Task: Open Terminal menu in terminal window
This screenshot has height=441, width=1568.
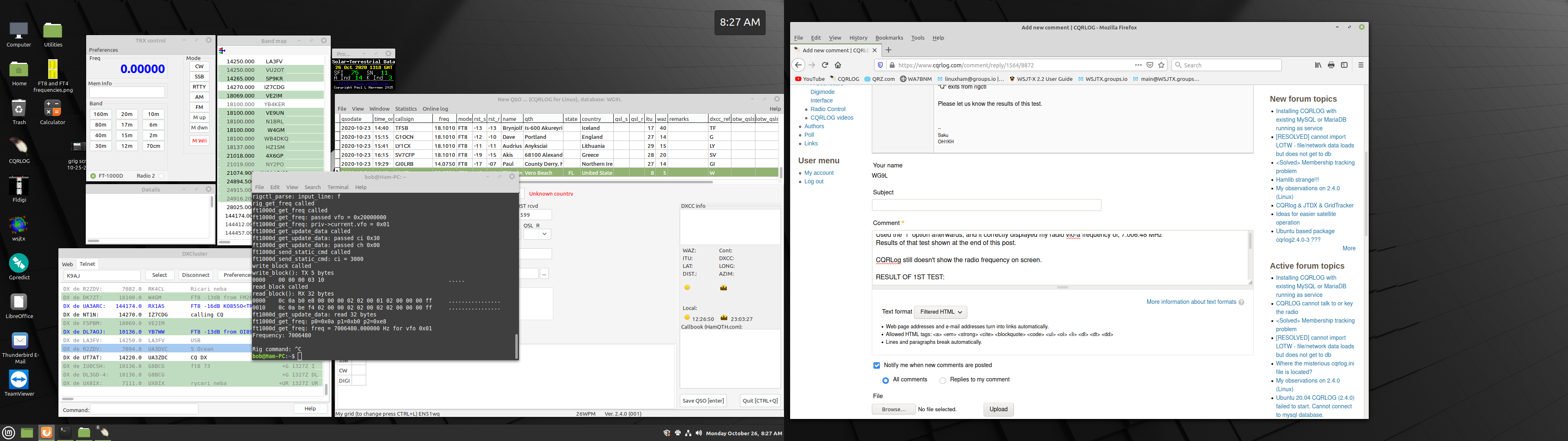Action: point(338,187)
